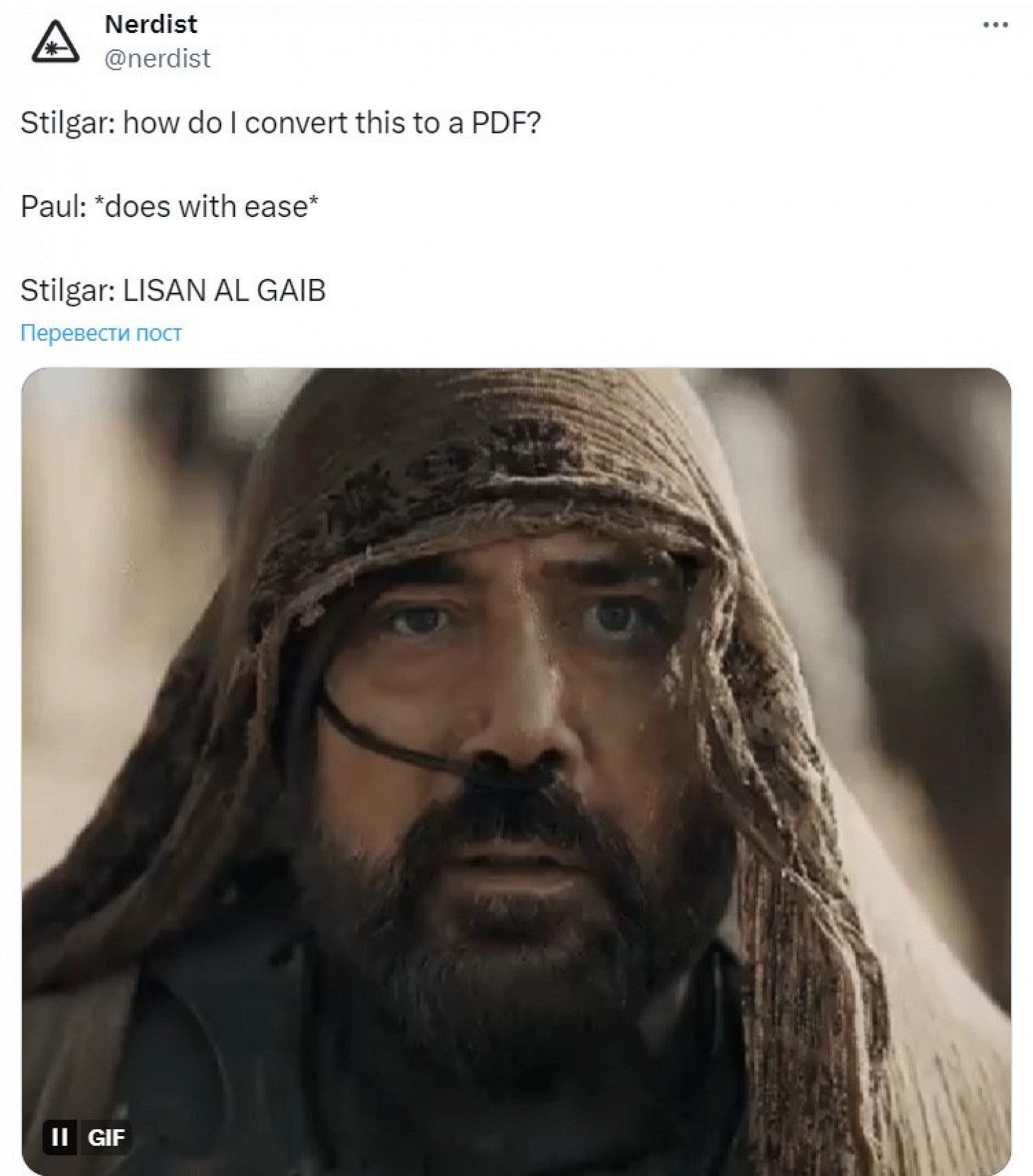This screenshot has height=1176, width=1033.
Task: Select the line about converting to PDF
Action: click(281, 123)
